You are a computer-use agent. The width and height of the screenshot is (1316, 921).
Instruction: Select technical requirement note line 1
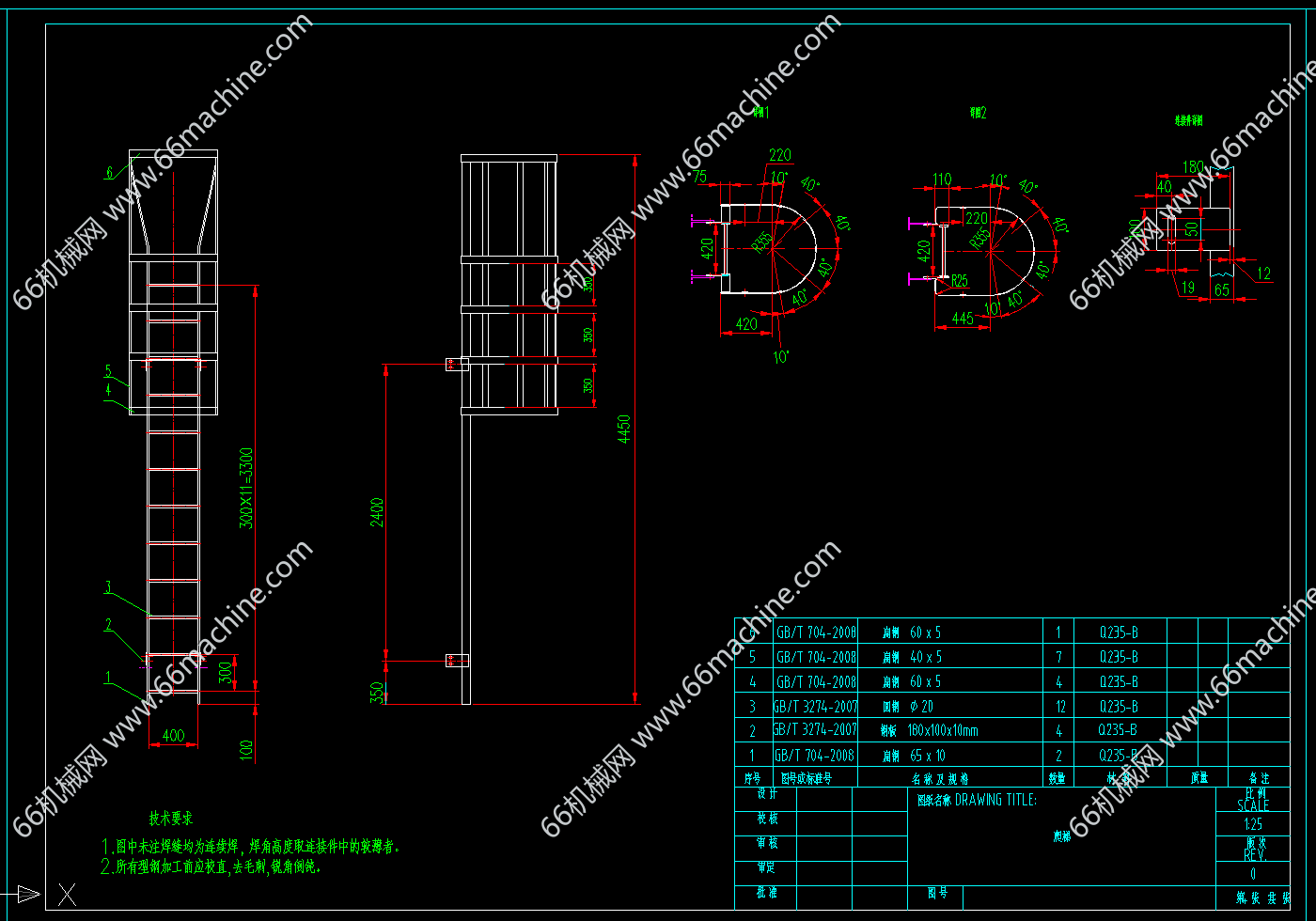tap(251, 847)
